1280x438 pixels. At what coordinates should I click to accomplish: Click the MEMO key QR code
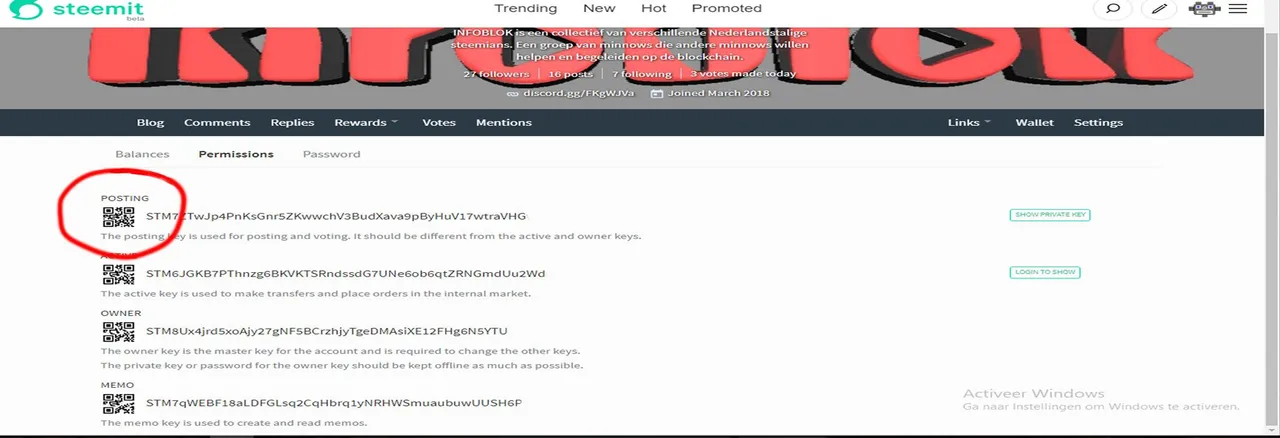point(118,403)
